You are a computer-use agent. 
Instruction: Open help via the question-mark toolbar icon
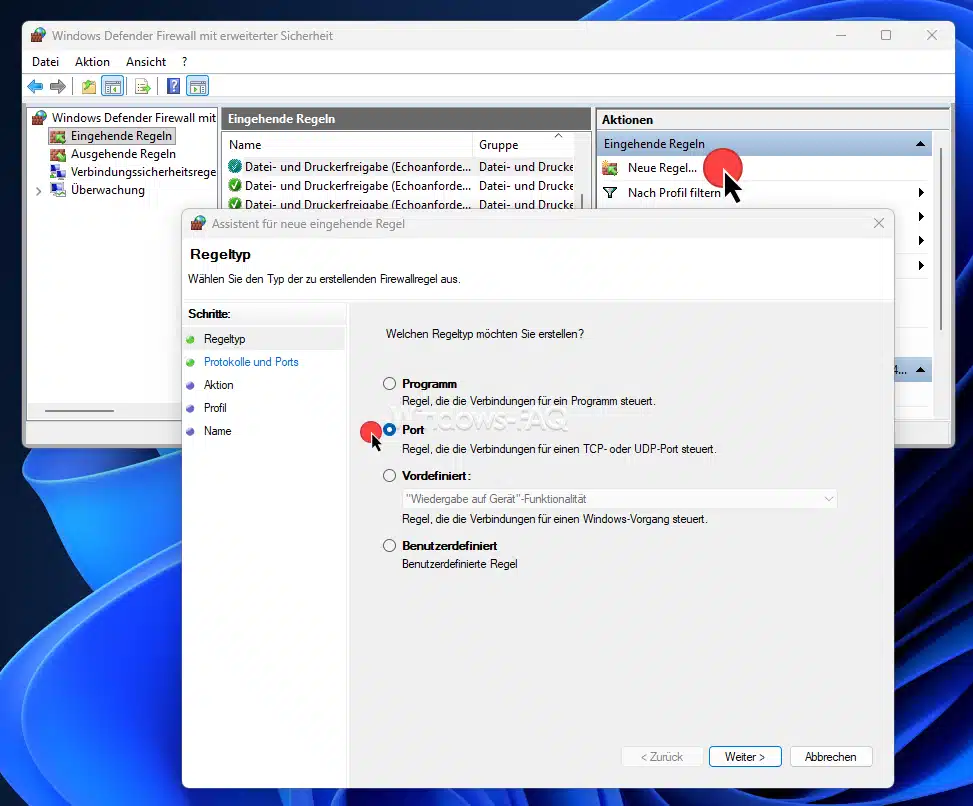tap(173, 86)
